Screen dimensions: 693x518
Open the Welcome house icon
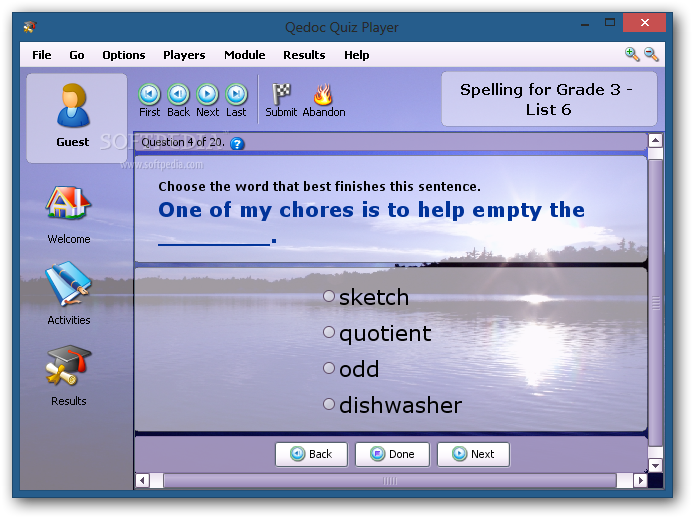68,202
